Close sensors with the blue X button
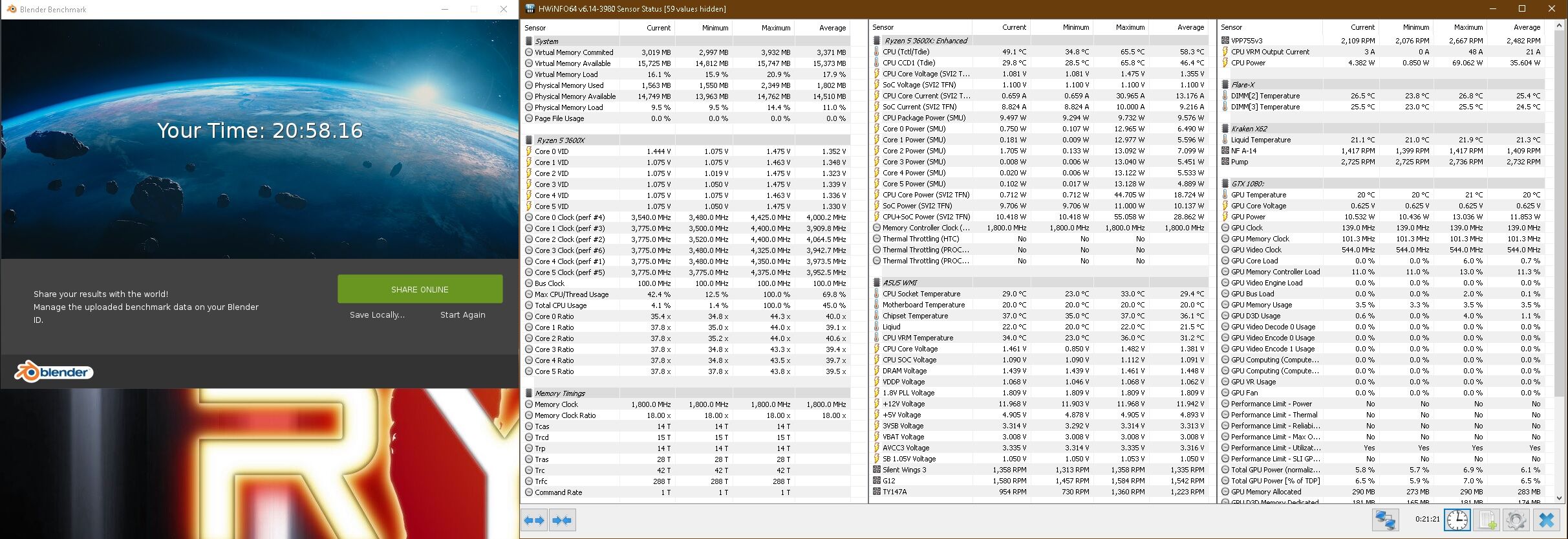This screenshot has height=539, width=1568. 1546,520
